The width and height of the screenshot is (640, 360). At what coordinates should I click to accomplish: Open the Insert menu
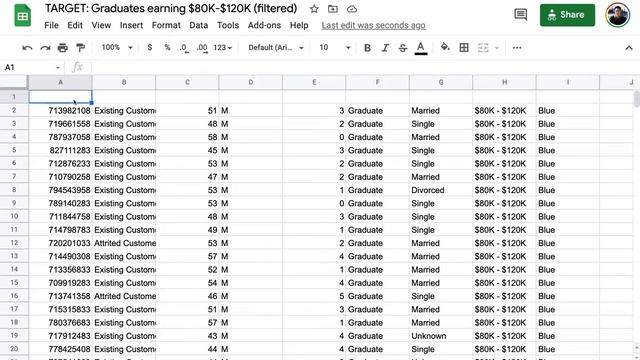coord(131,25)
